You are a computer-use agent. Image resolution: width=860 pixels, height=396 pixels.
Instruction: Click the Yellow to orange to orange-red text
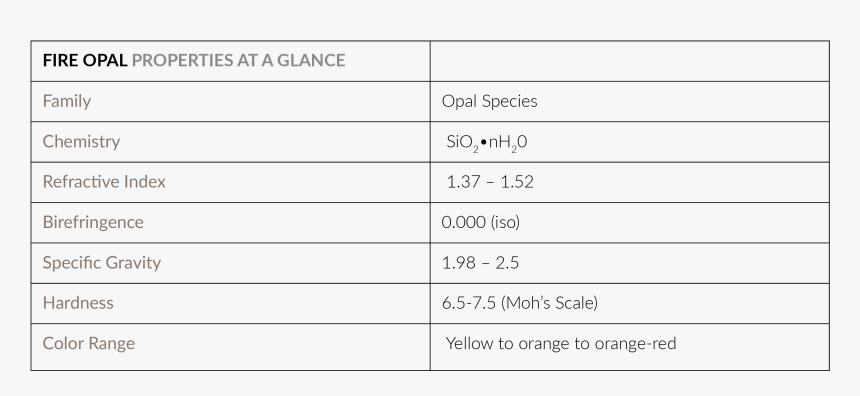tap(561, 344)
